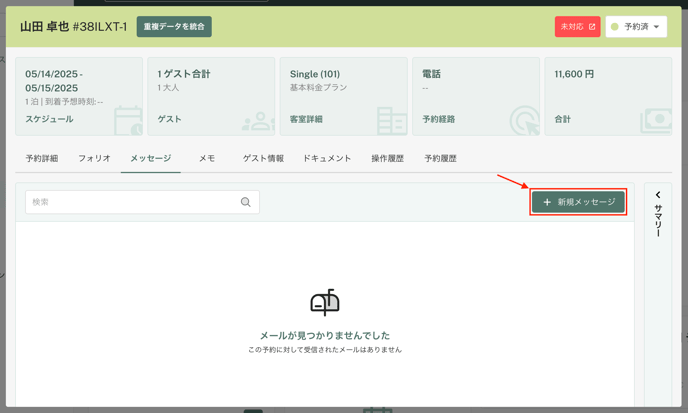Open the スケジュール card

(x=79, y=97)
